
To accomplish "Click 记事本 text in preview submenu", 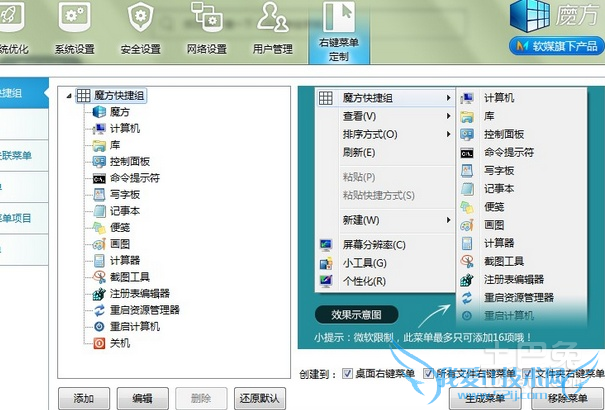I will coord(499,189).
